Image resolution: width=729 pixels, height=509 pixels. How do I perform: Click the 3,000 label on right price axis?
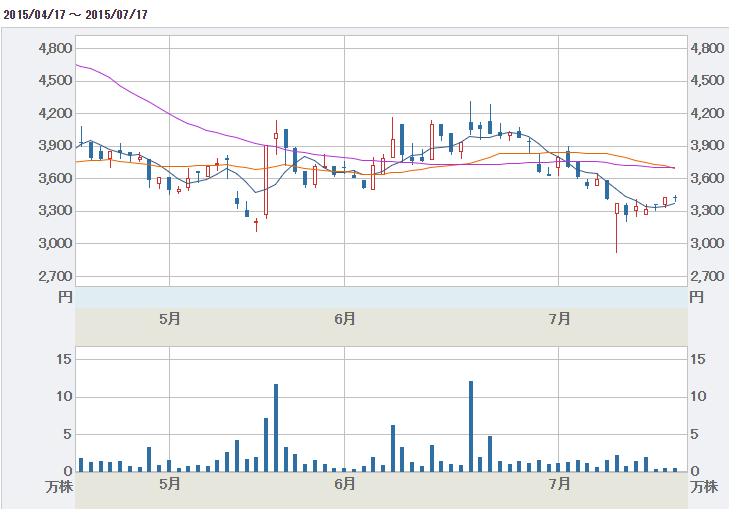click(x=707, y=243)
